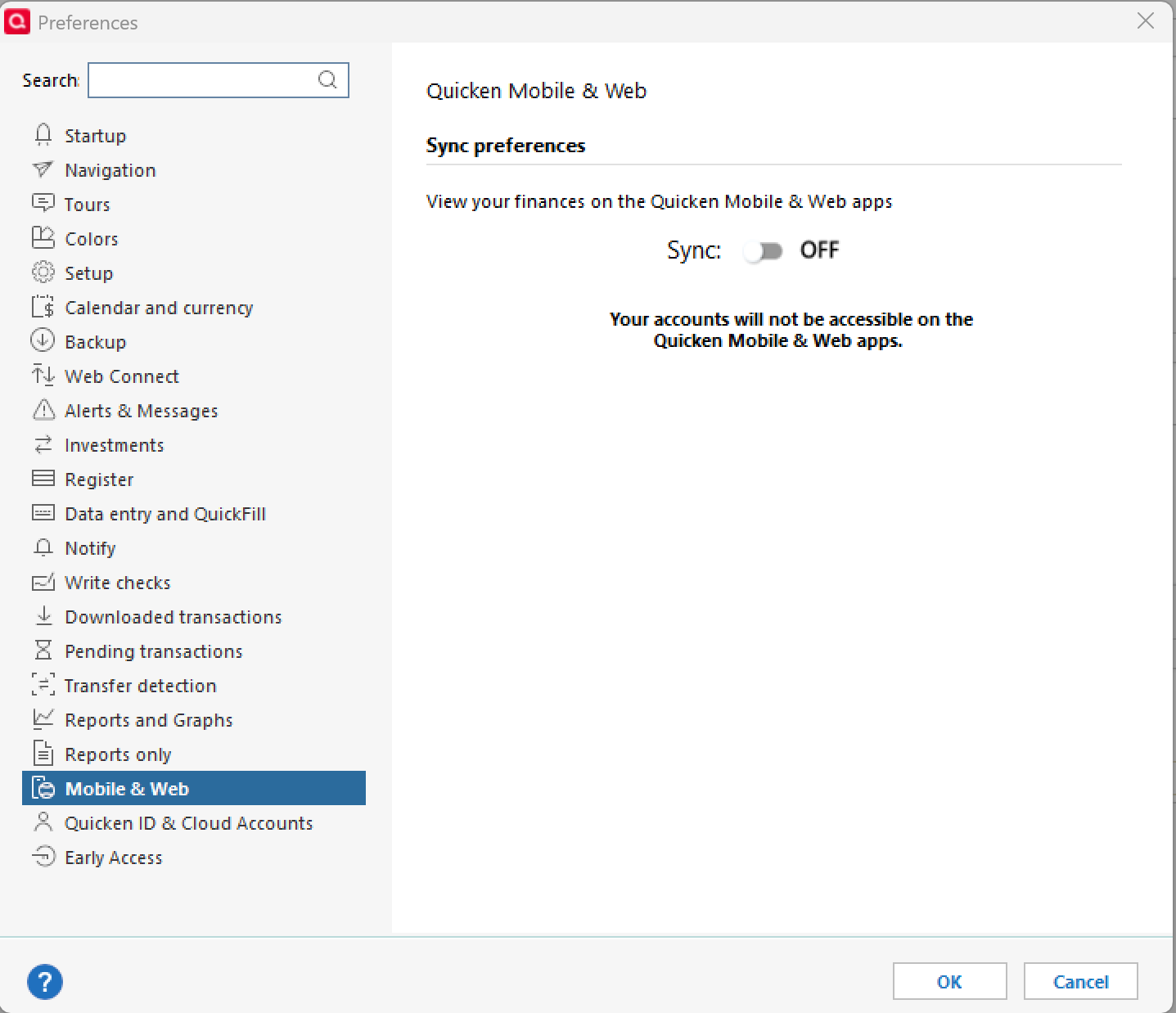Click the Calendar and currency dollar icon
1176x1013 pixels.
[43, 307]
